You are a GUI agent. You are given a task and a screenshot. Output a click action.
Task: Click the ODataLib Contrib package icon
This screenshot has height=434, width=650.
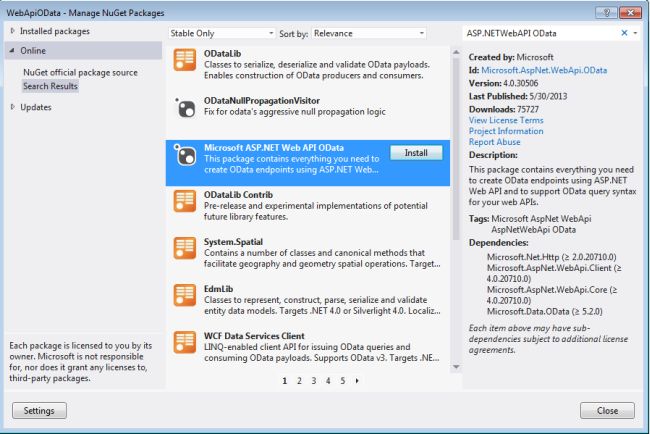coord(185,201)
